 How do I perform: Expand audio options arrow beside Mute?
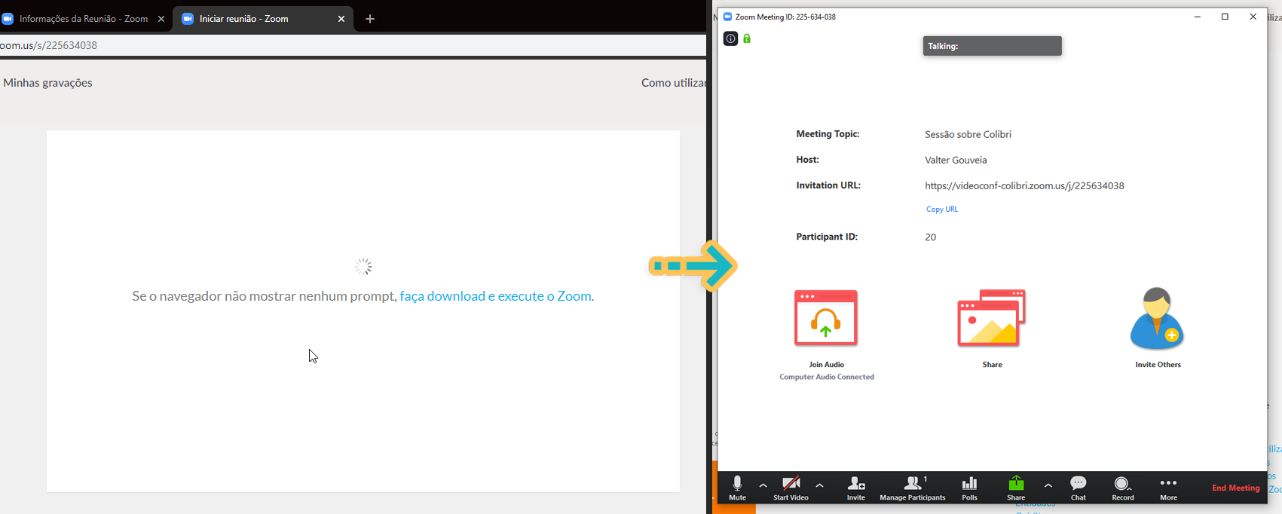tap(763, 486)
